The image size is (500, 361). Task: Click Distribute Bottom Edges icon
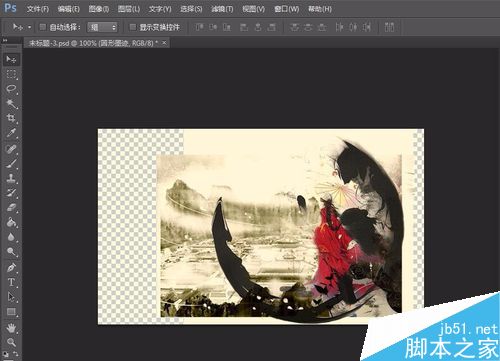322,27
